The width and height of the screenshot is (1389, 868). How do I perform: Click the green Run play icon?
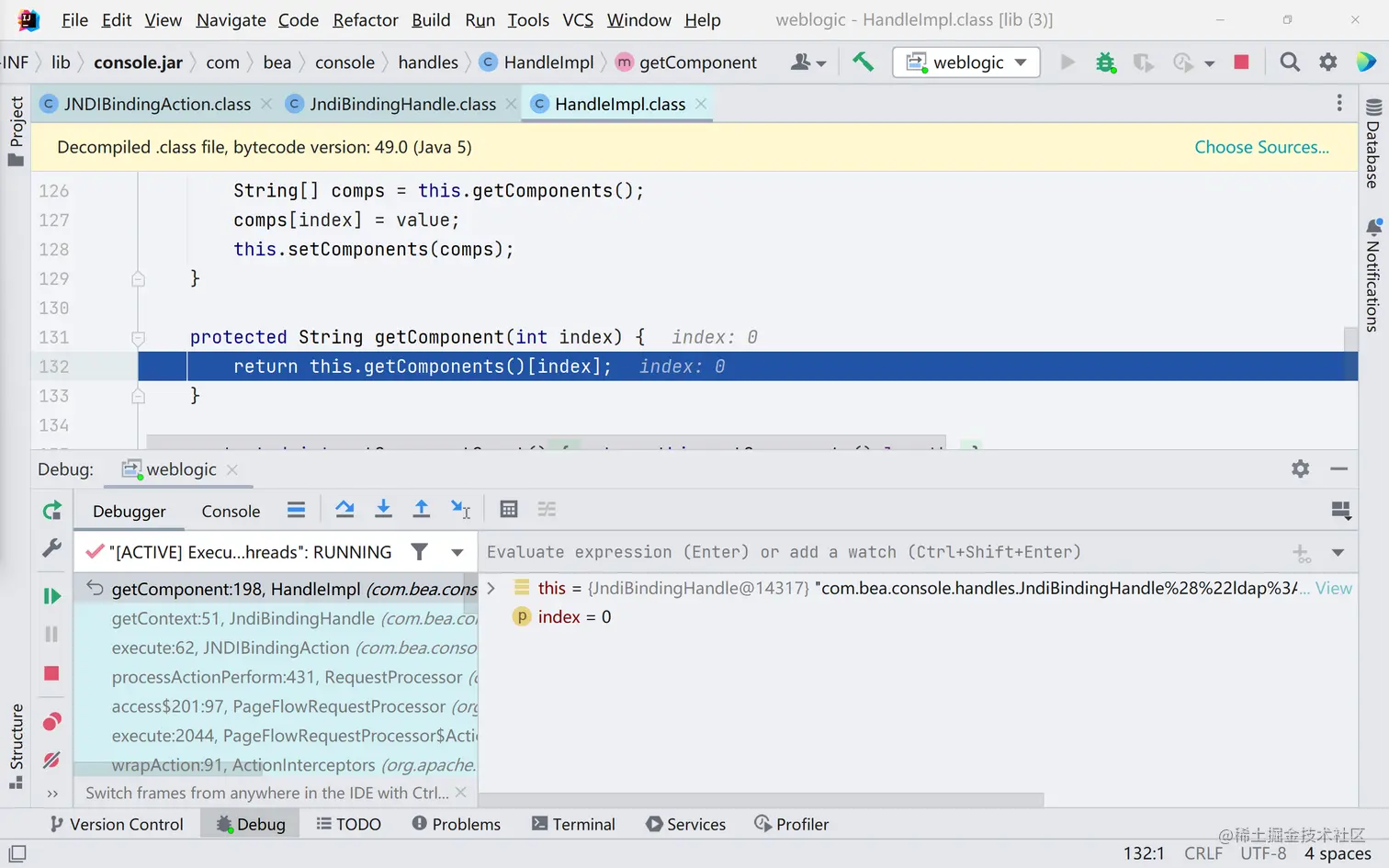point(1067,62)
